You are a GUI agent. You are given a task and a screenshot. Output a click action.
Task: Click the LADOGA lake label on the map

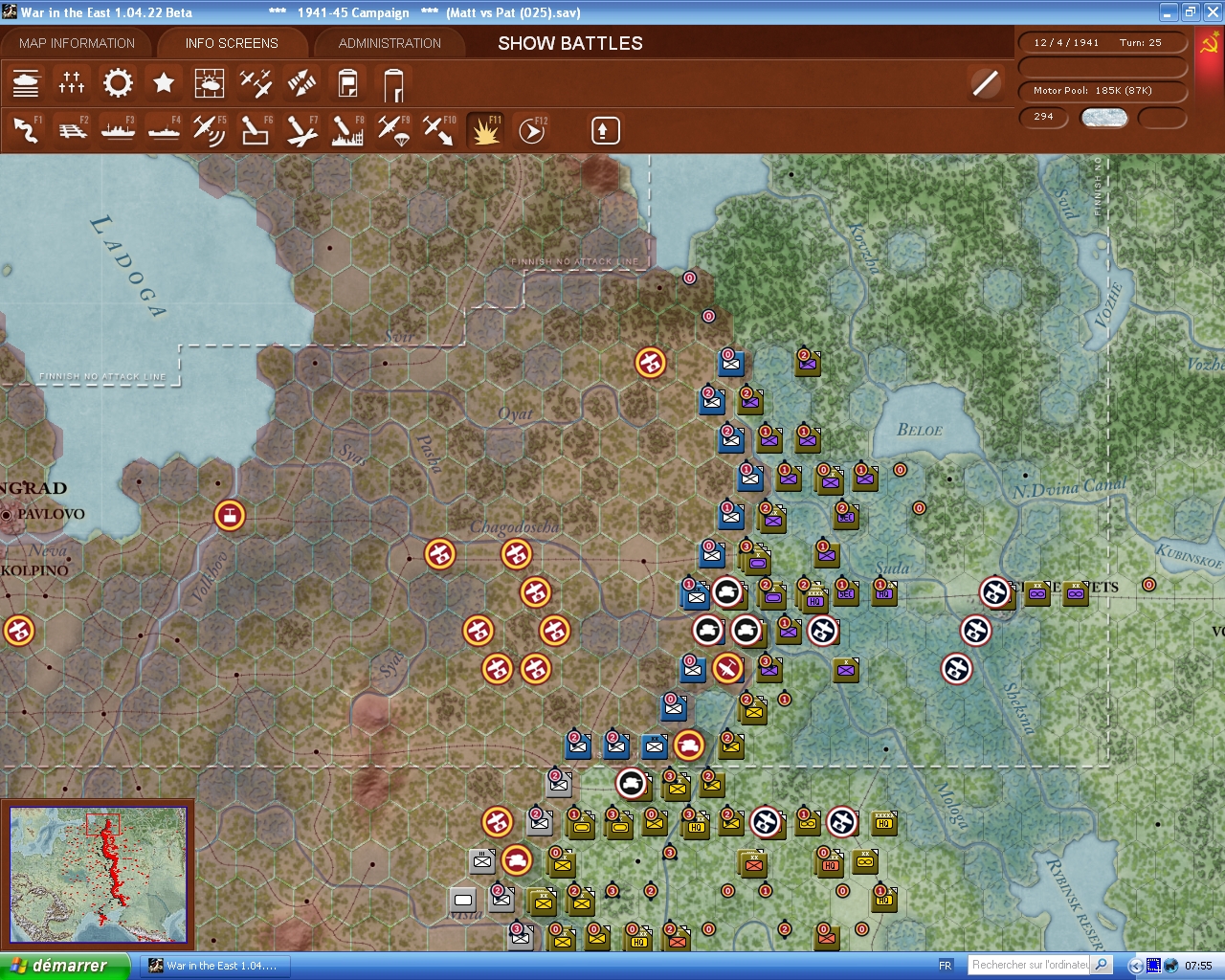point(127,266)
